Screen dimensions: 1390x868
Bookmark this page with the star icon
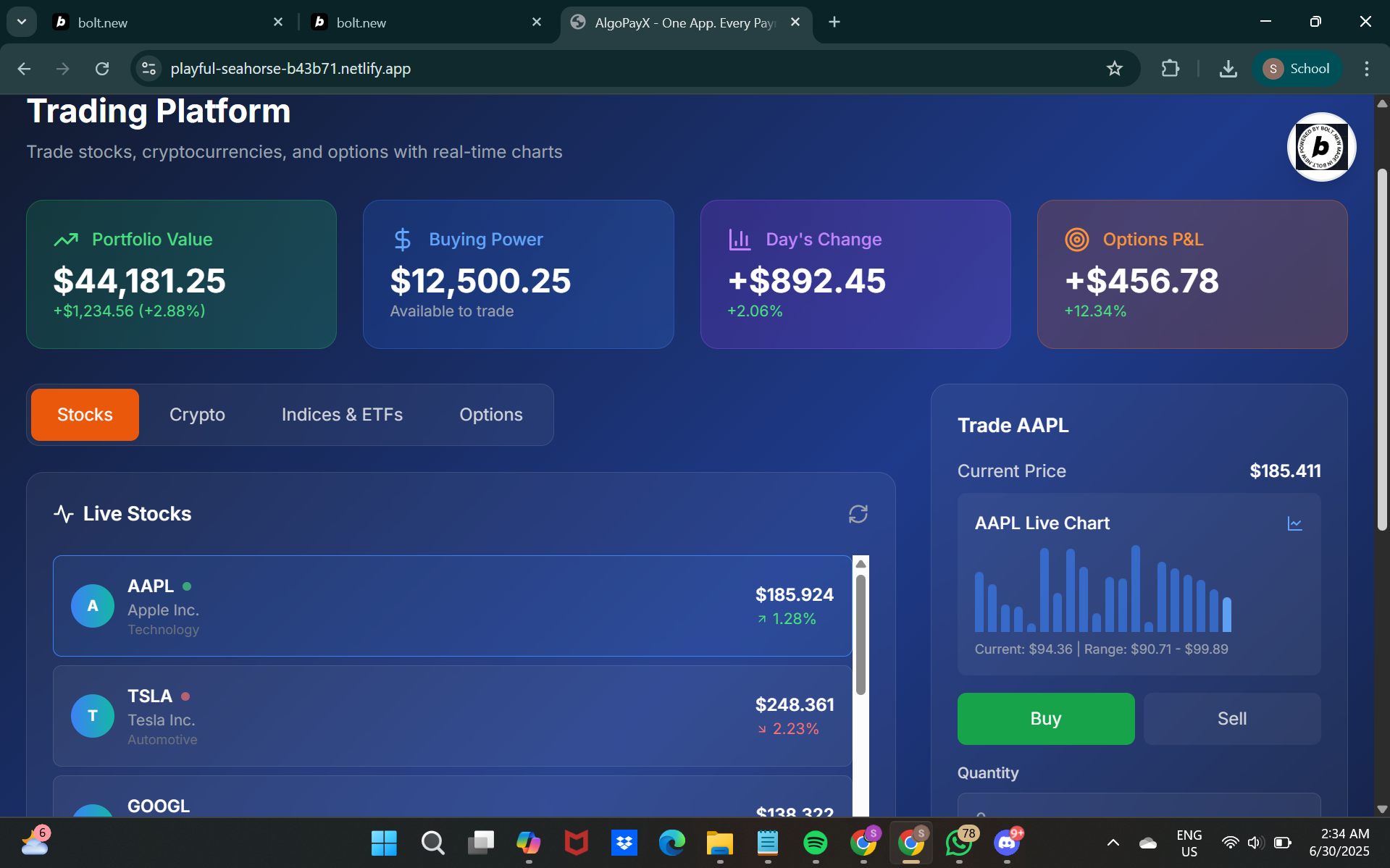pyautogui.click(x=1114, y=69)
